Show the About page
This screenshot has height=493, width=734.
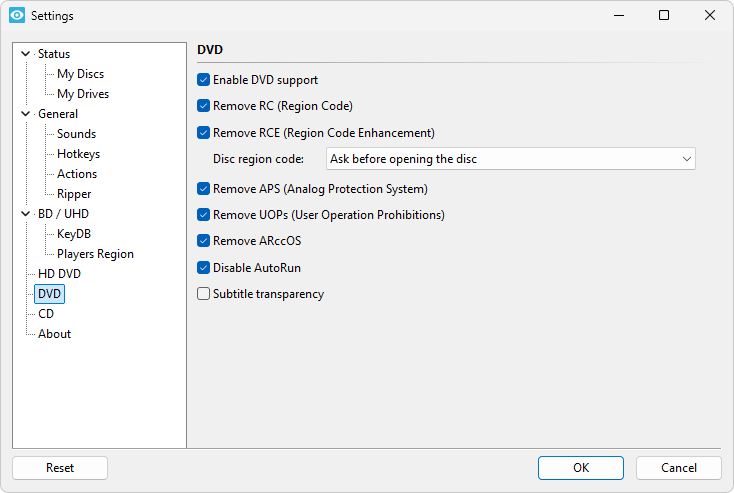(54, 334)
